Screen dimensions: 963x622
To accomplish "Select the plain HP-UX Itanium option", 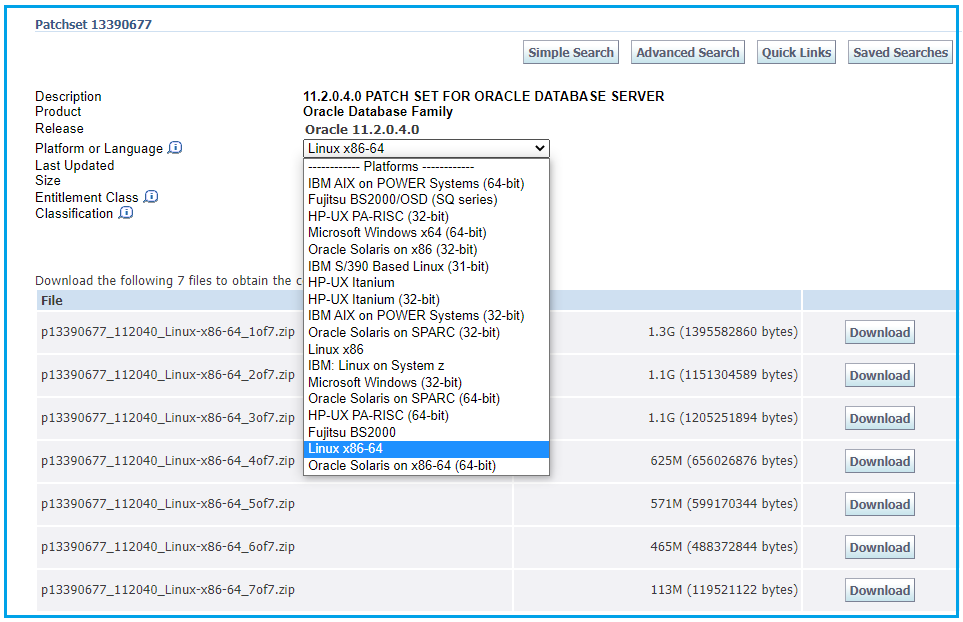I will tap(426, 282).
